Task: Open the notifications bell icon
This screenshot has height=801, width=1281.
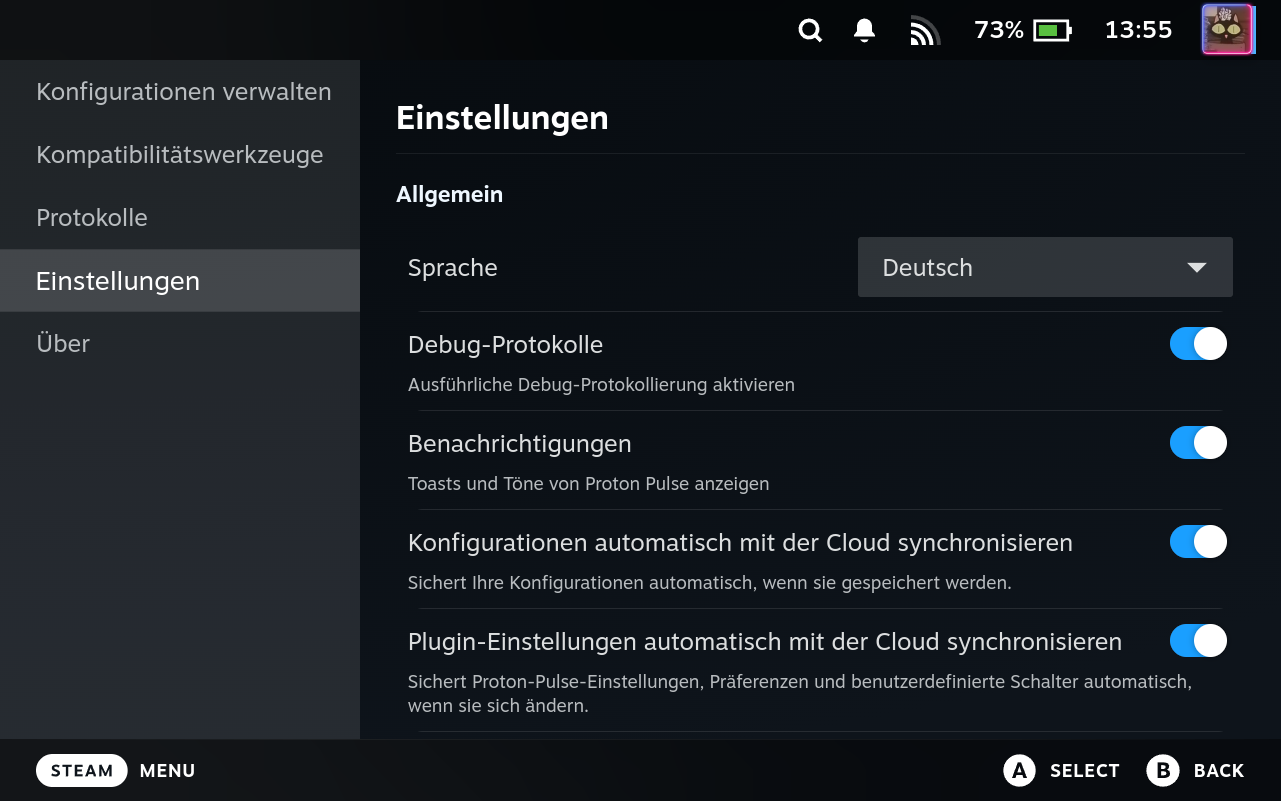Action: tap(865, 31)
